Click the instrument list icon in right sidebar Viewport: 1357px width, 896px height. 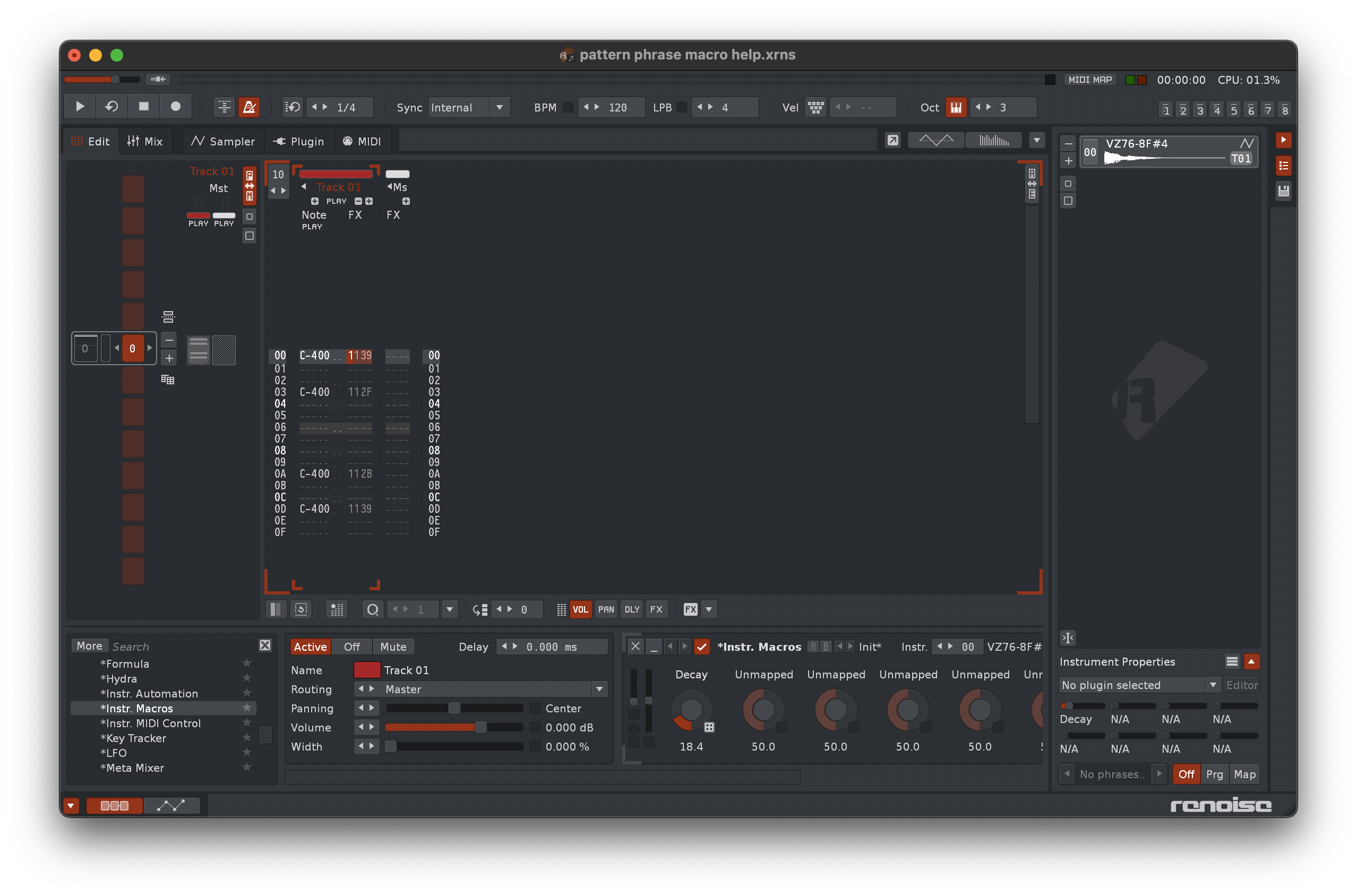click(x=1283, y=166)
